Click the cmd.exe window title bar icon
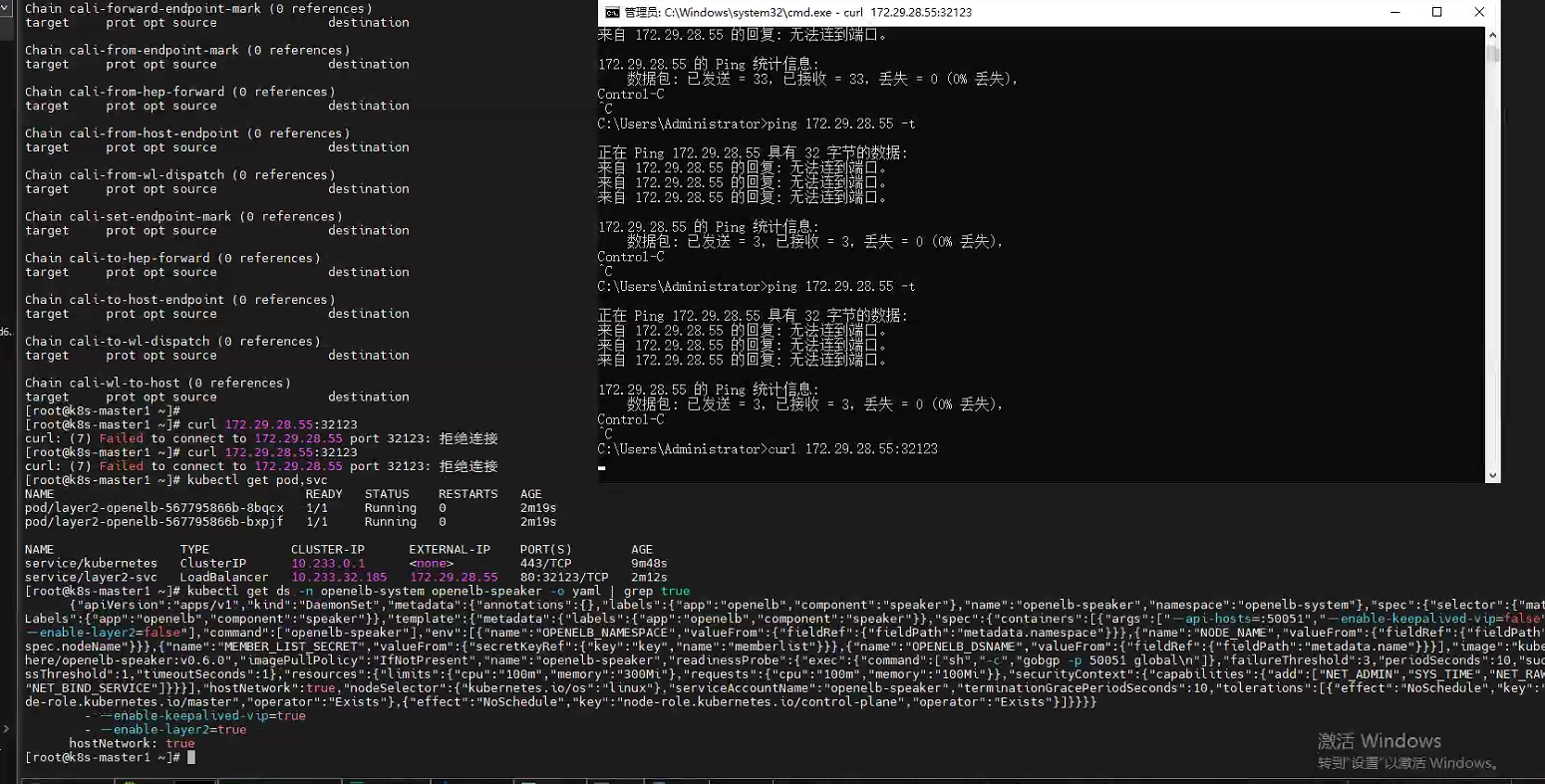 (x=612, y=13)
